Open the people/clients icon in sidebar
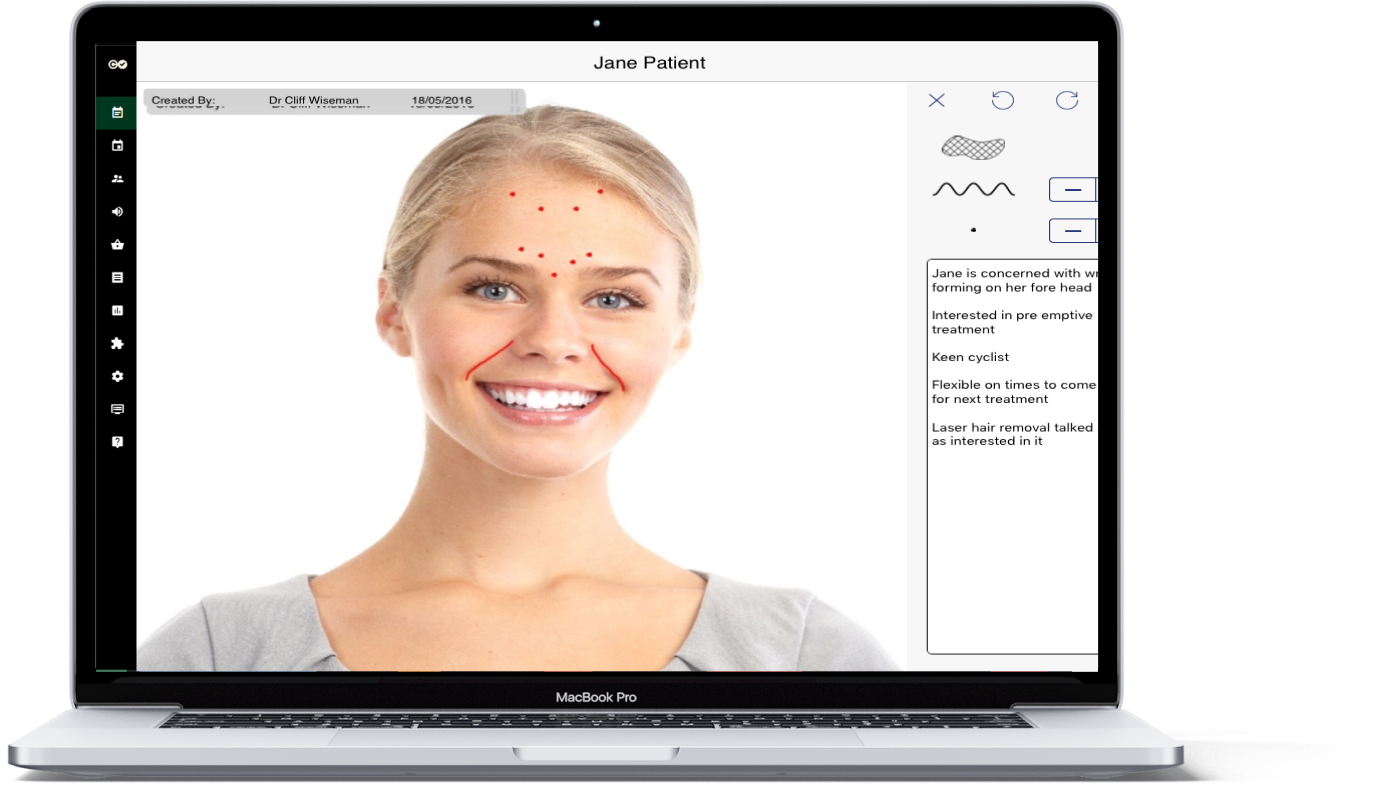Image resolution: width=1389 pixels, height=788 pixels. (117, 179)
